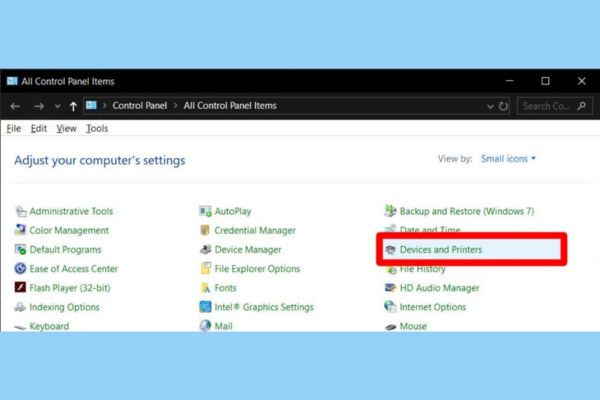Click the Default Programs icon

(20, 250)
